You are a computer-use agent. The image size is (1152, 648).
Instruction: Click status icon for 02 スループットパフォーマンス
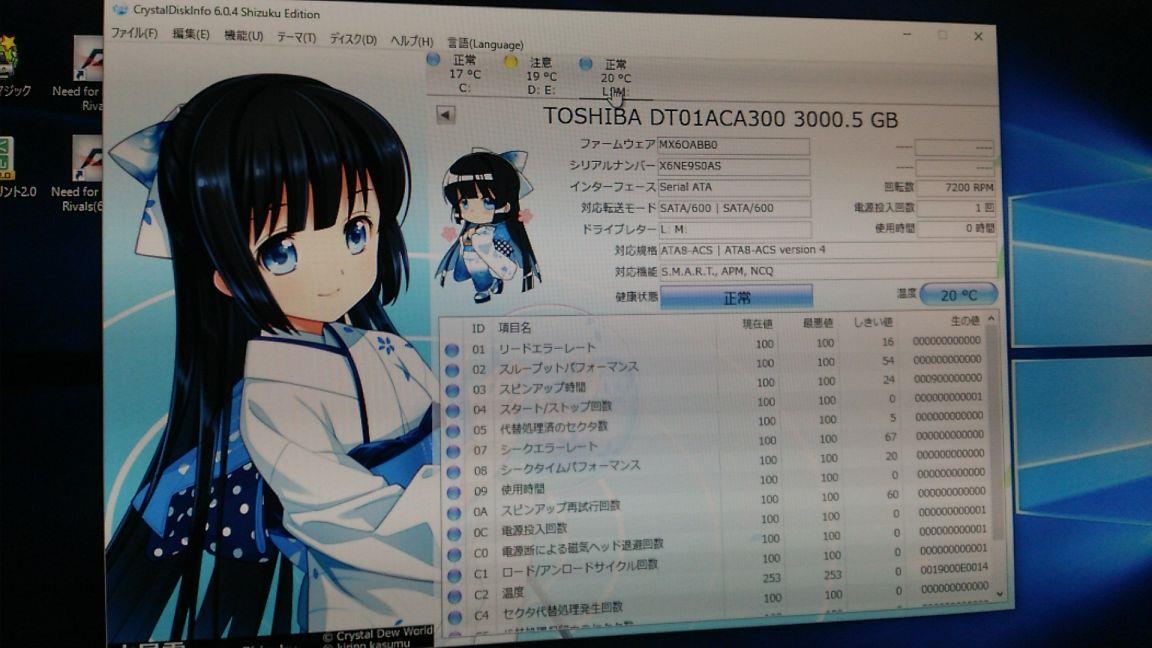click(453, 370)
